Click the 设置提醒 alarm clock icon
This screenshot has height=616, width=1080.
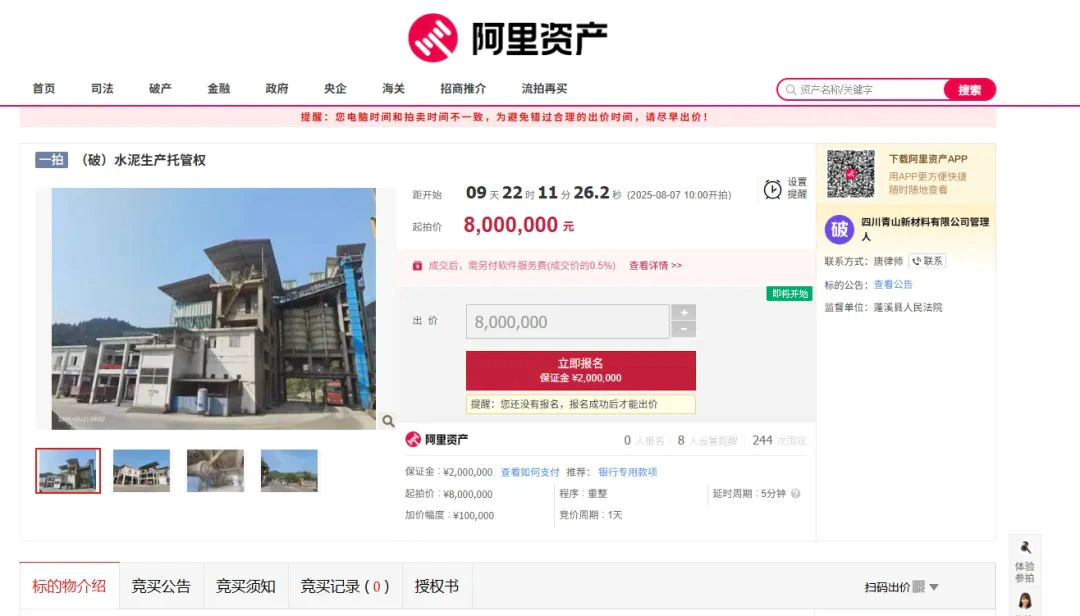click(773, 189)
